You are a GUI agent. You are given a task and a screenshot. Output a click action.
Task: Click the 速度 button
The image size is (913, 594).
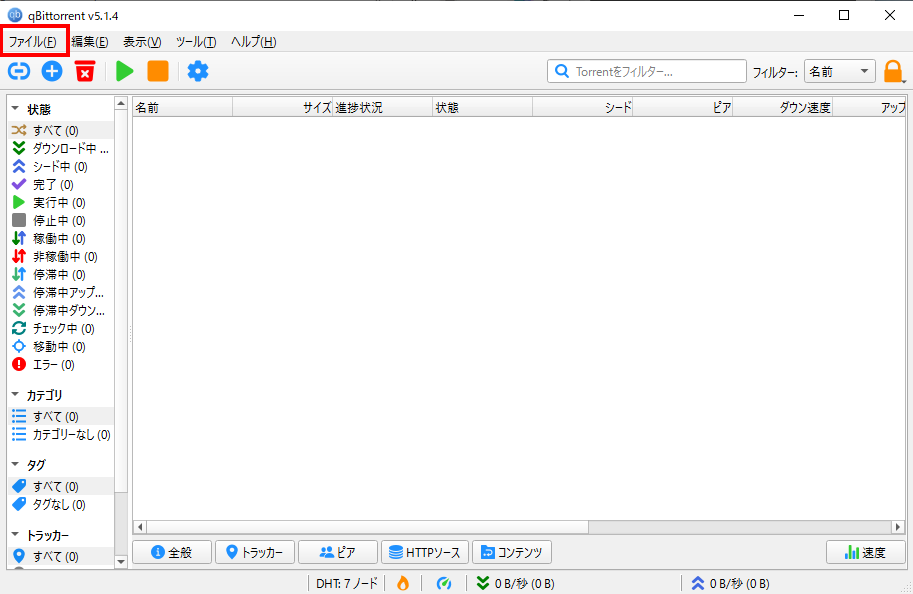click(865, 552)
